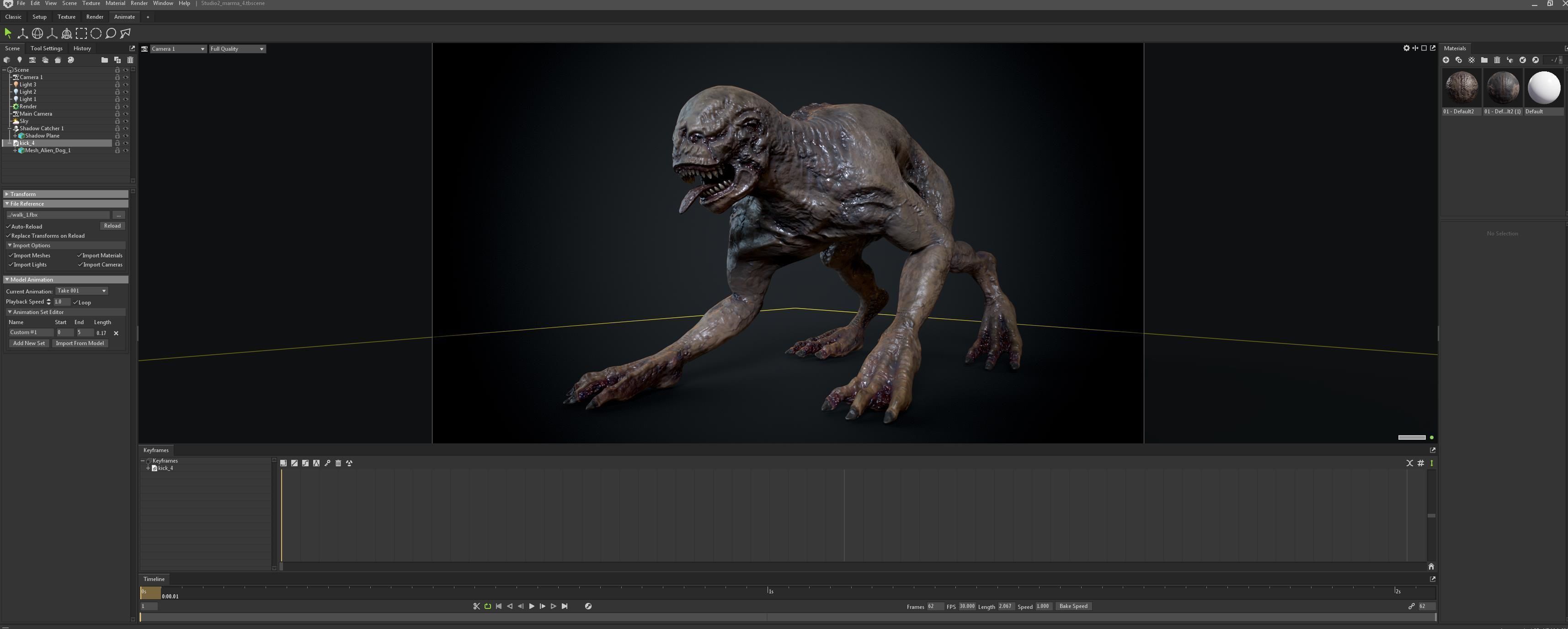Image resolution: width=1568 pixels, height=629 pixels.
Task: Open the Current Animation dropdown
Action: pyautogui.click(x=81, y=290)
